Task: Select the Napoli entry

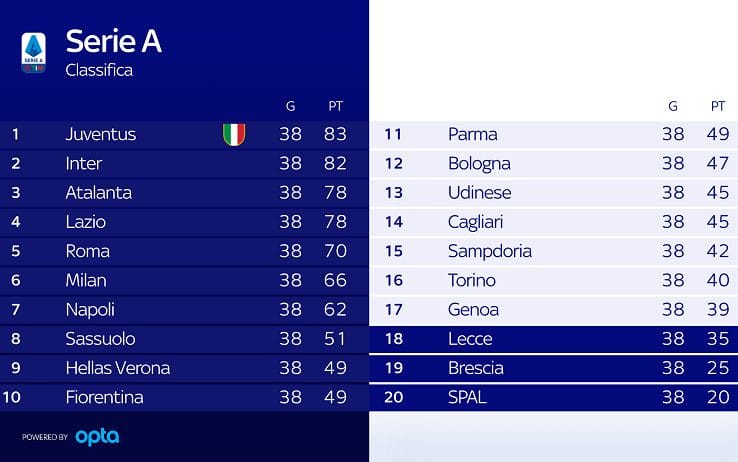Action: point(90,309)
